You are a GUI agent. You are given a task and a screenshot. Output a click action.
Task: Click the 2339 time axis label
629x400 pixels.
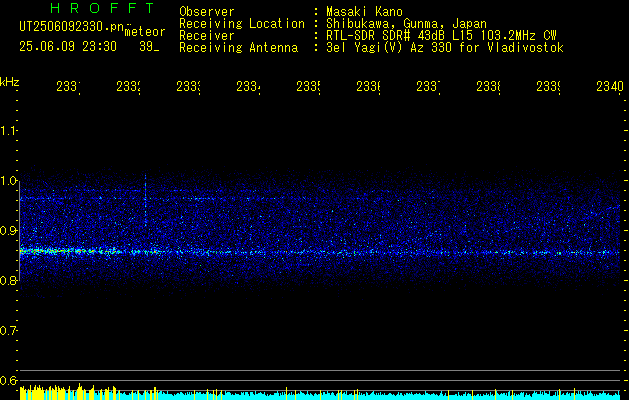point(548,86)
